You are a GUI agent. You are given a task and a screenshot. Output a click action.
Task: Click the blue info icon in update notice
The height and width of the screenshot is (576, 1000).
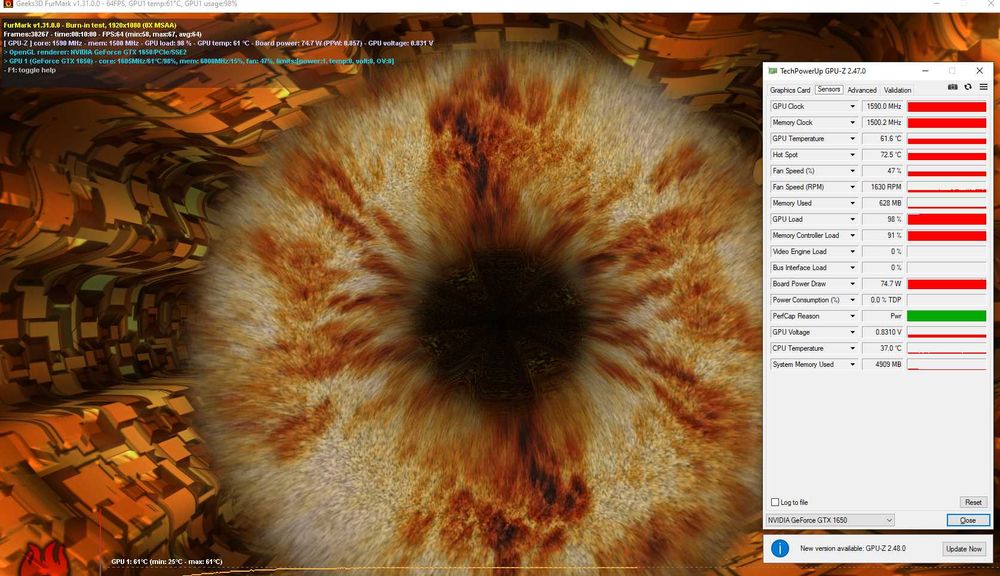[x=779, y=548]
